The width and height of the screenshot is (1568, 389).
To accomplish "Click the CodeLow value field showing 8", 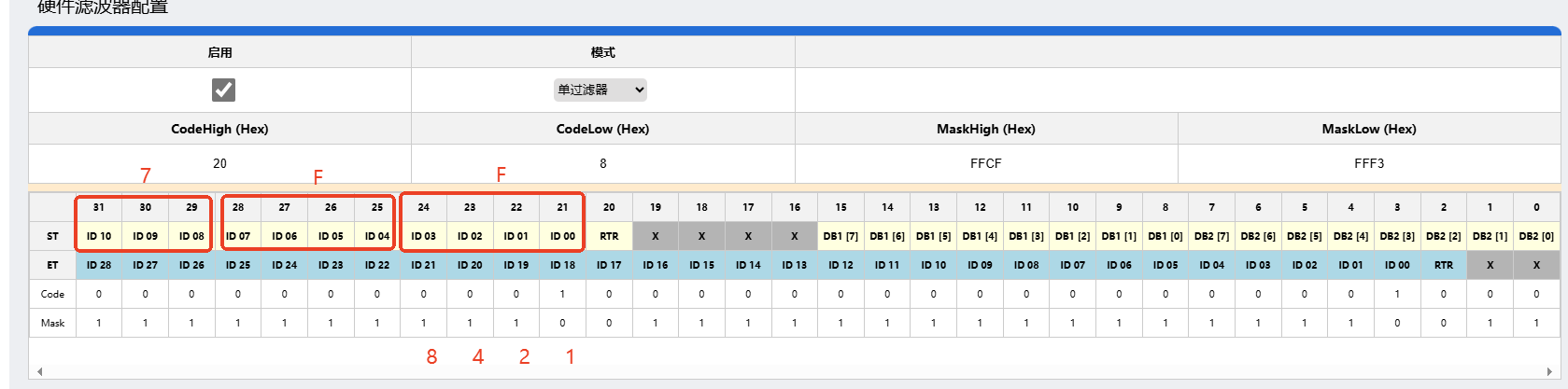I will point(602,163).
